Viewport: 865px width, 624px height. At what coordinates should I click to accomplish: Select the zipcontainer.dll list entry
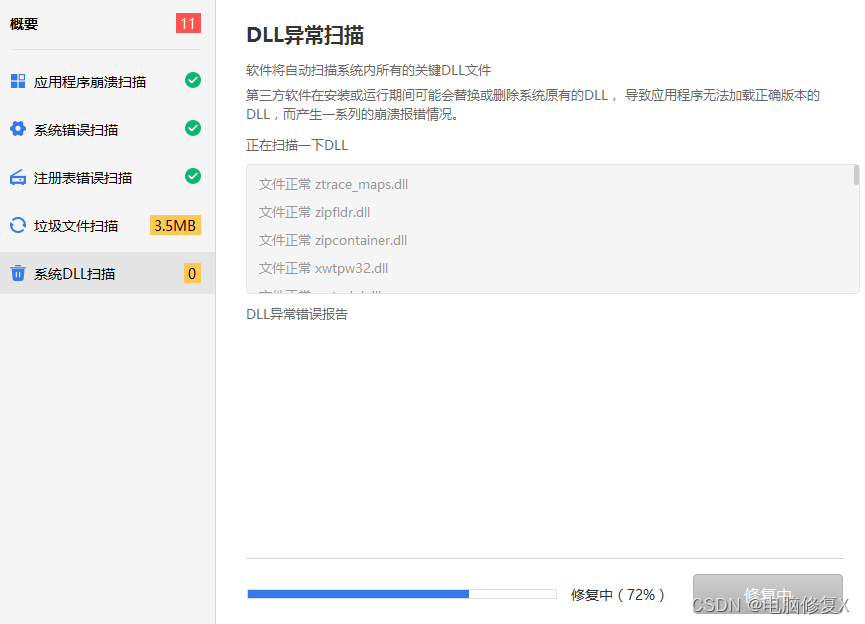(333, 241)
